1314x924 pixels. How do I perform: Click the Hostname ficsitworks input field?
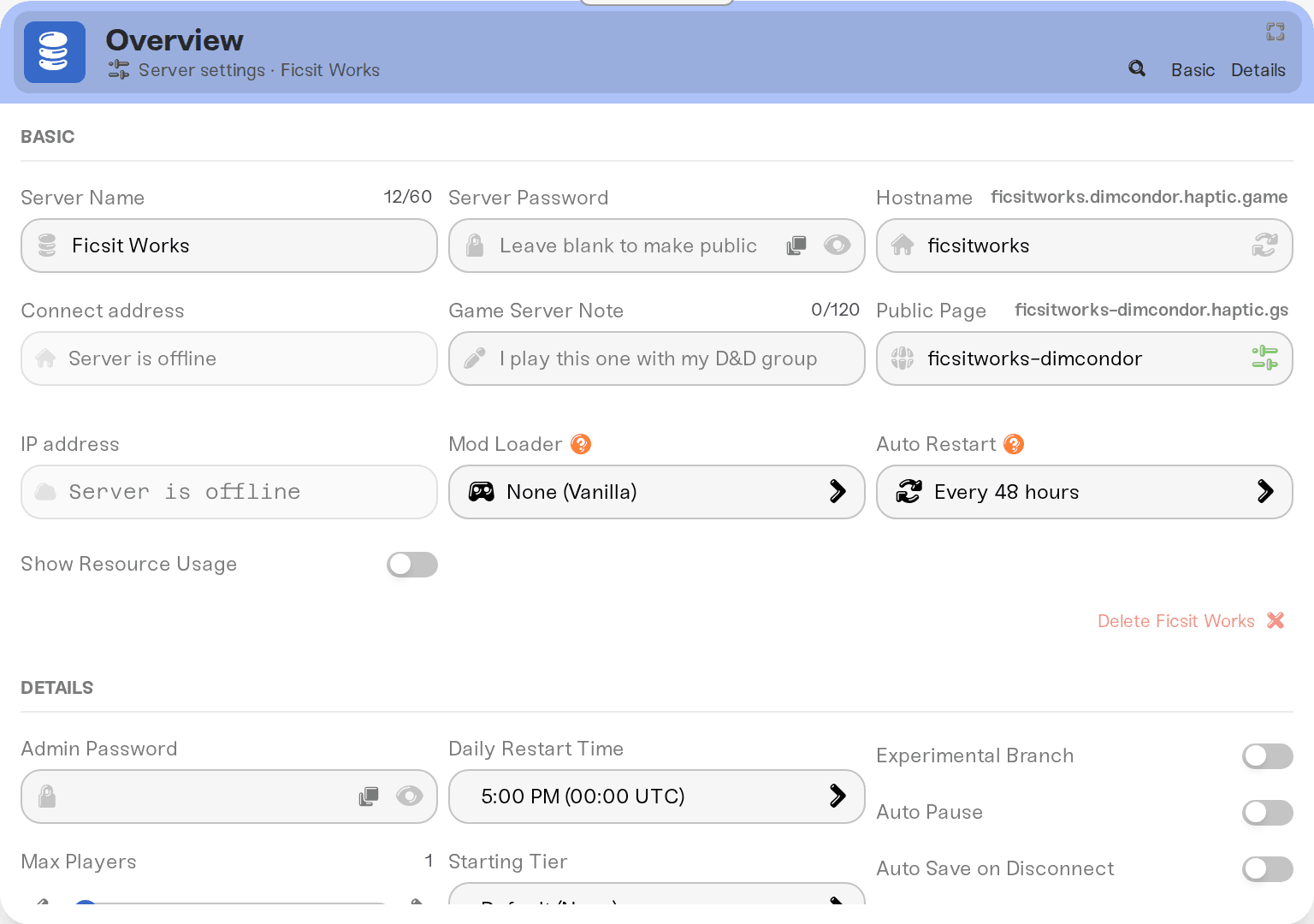[1085, 246]
